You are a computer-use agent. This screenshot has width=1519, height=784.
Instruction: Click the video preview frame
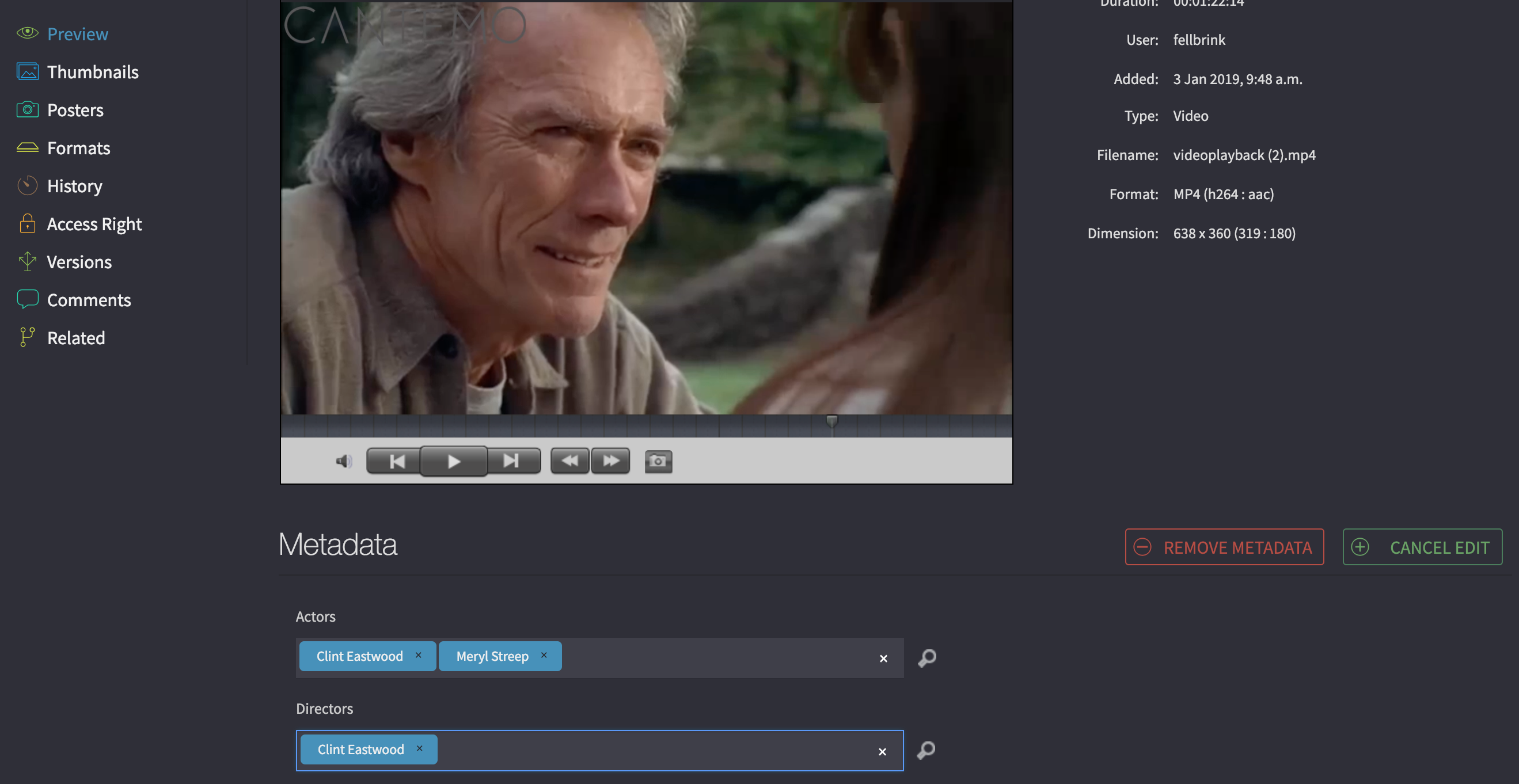tap(646, 207)
